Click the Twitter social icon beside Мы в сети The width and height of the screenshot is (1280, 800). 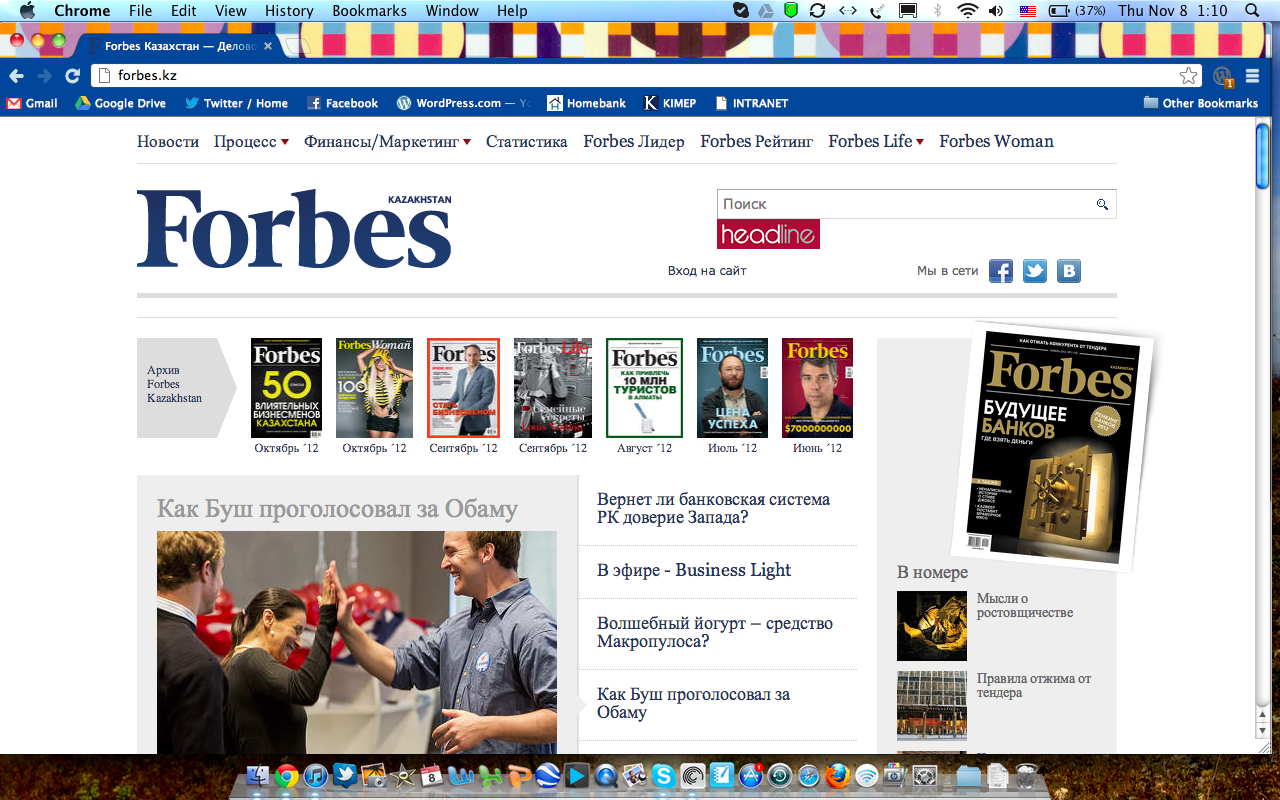pos(1035,271)
